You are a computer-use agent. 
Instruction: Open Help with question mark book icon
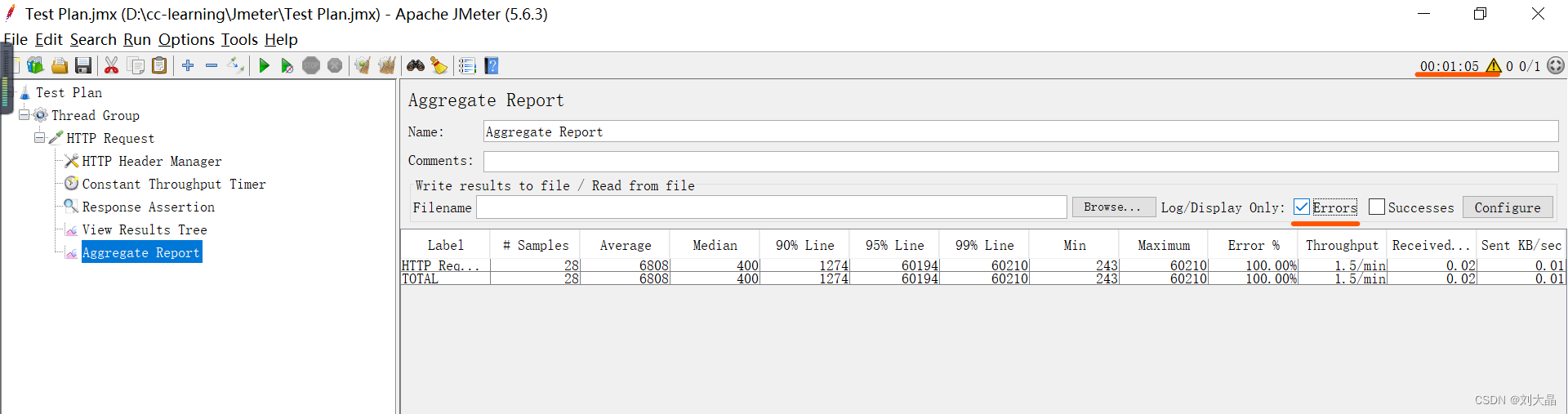coord(492,65)
